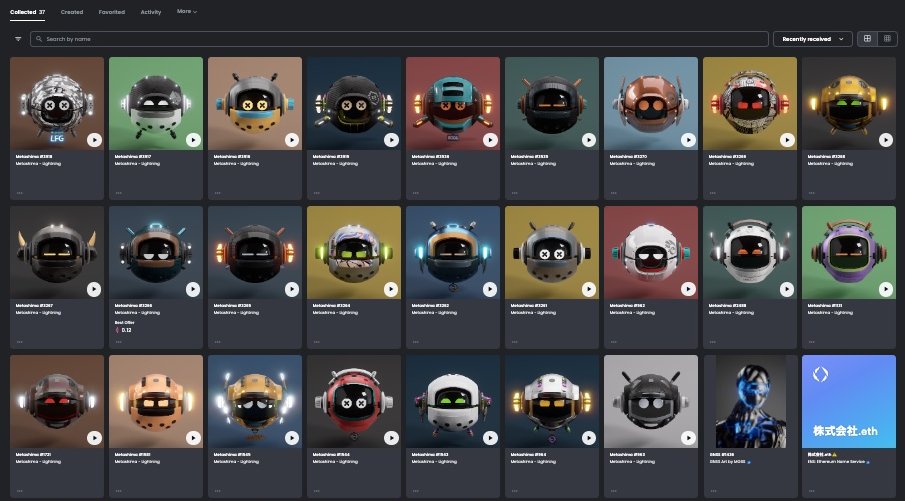
Task: Open the 株式会社.eth ENS thumbnail
Action: click(x=848, y=402)
